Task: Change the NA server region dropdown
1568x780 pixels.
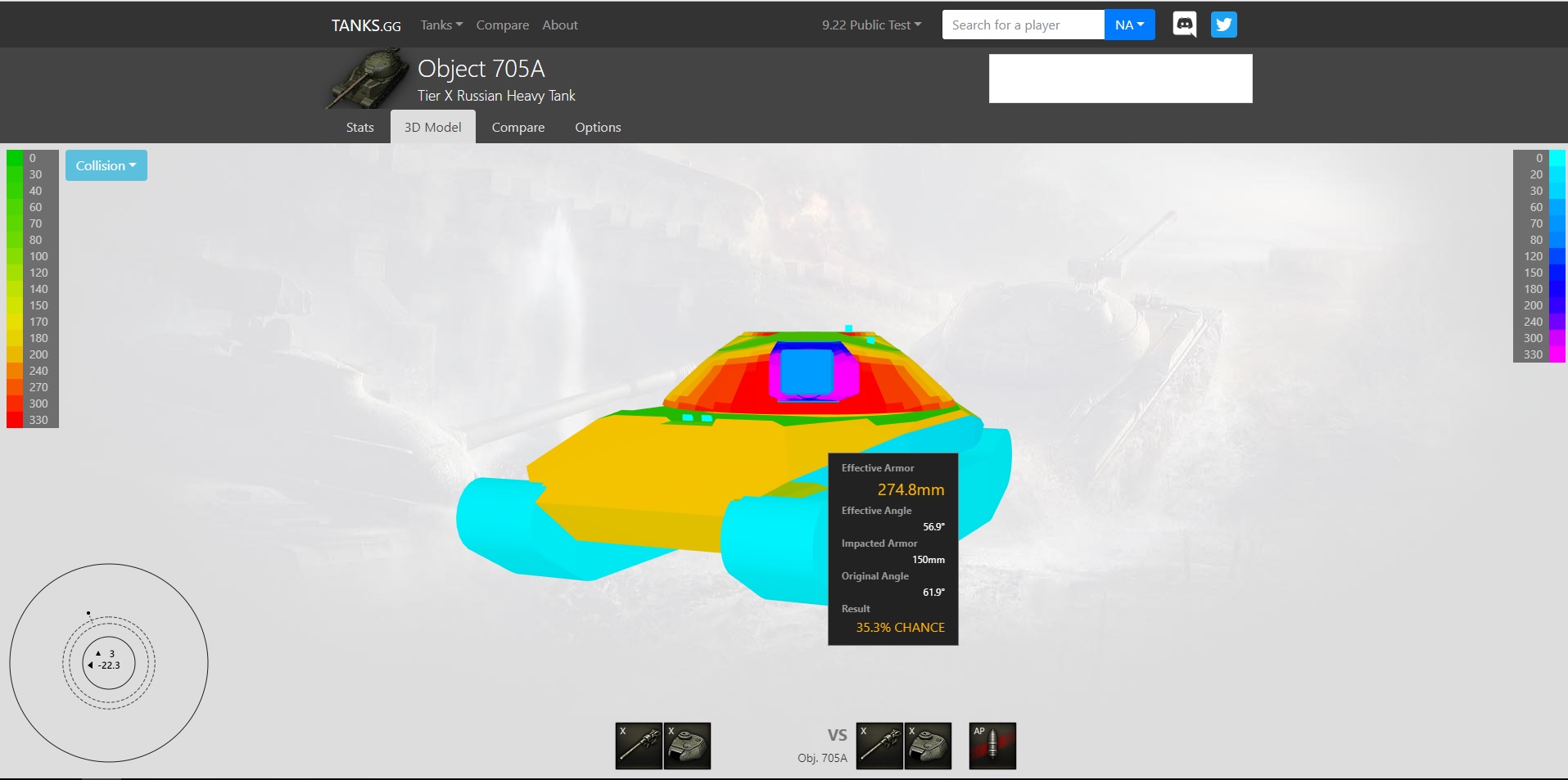Action: [x=1129, y=25]
